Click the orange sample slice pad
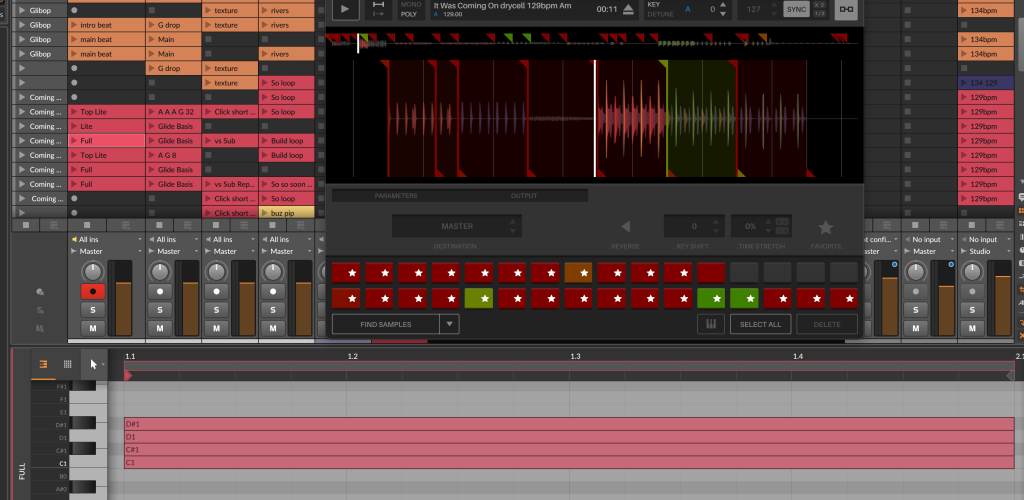 point(578,272)
